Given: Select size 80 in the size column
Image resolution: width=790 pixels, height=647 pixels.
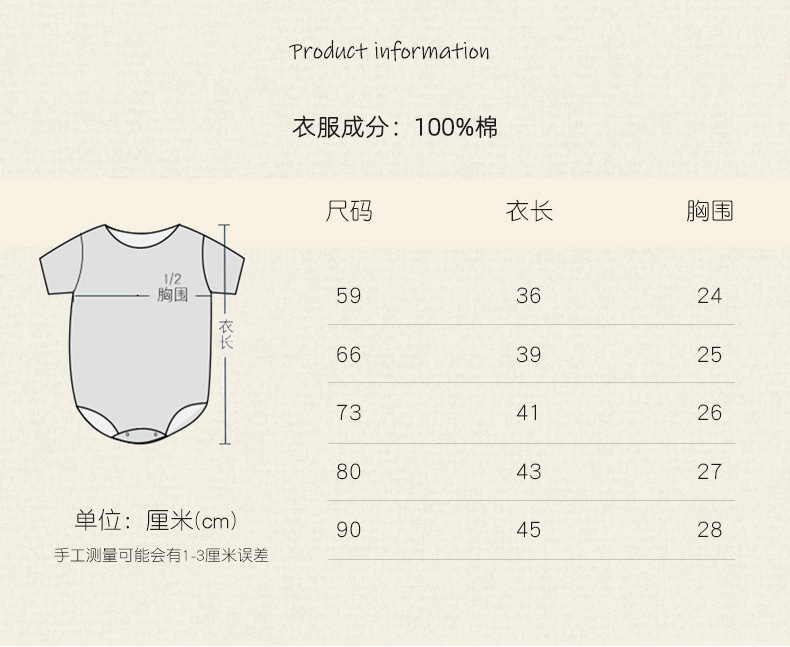Looking at the screenshot, I should pyautogui.click(x=349, y=471).
